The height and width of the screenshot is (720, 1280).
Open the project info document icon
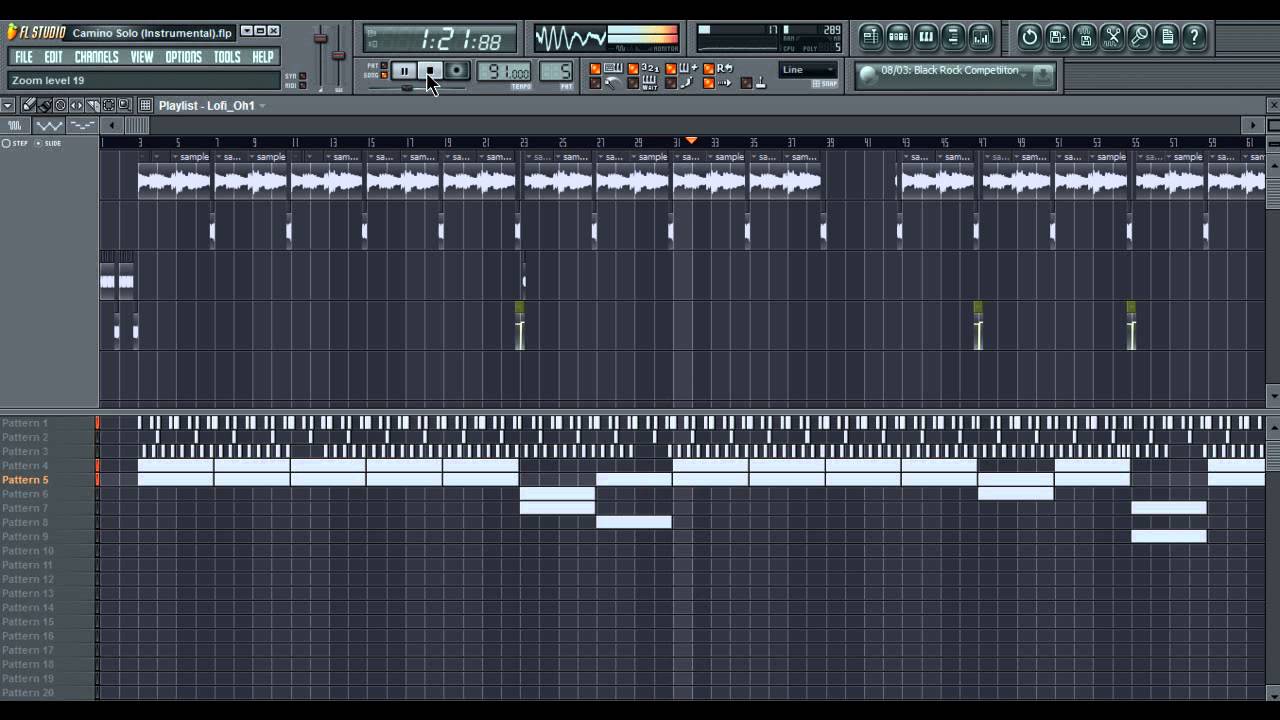(x=1167, y=37)
